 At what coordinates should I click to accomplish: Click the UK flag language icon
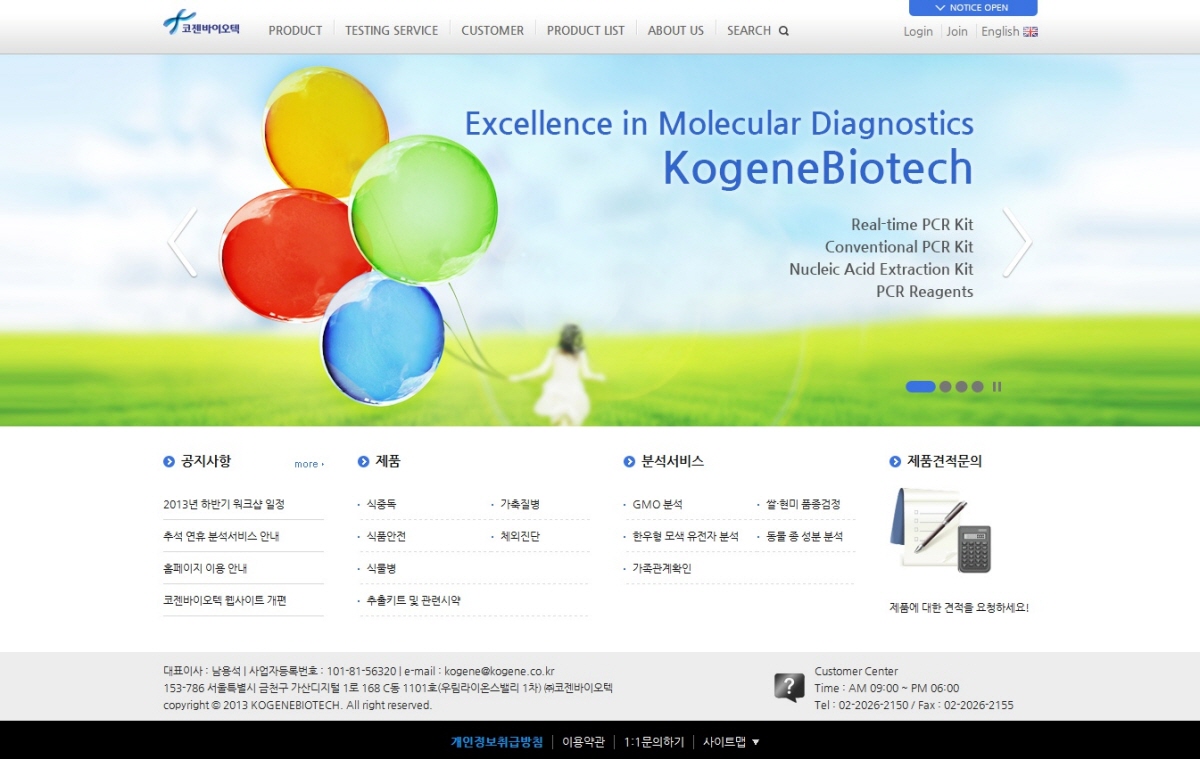point(1030,32)
